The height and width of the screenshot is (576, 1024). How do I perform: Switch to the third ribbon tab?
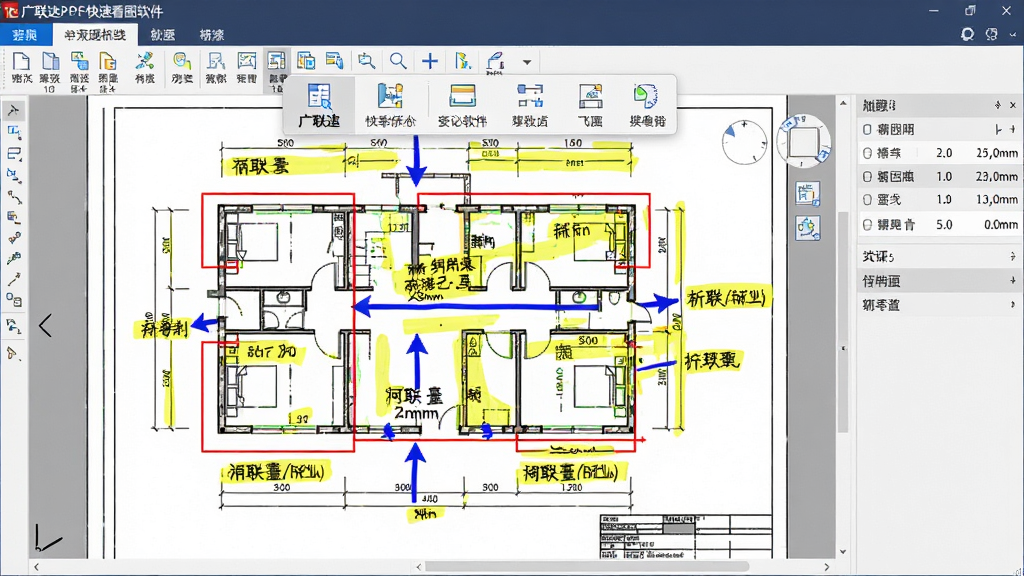point(163,35)
